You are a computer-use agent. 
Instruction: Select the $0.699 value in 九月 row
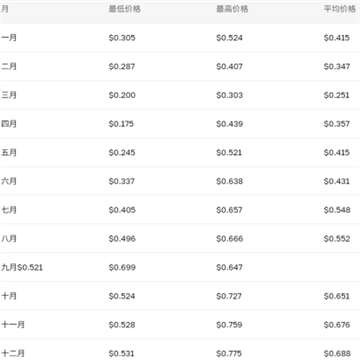122,267
